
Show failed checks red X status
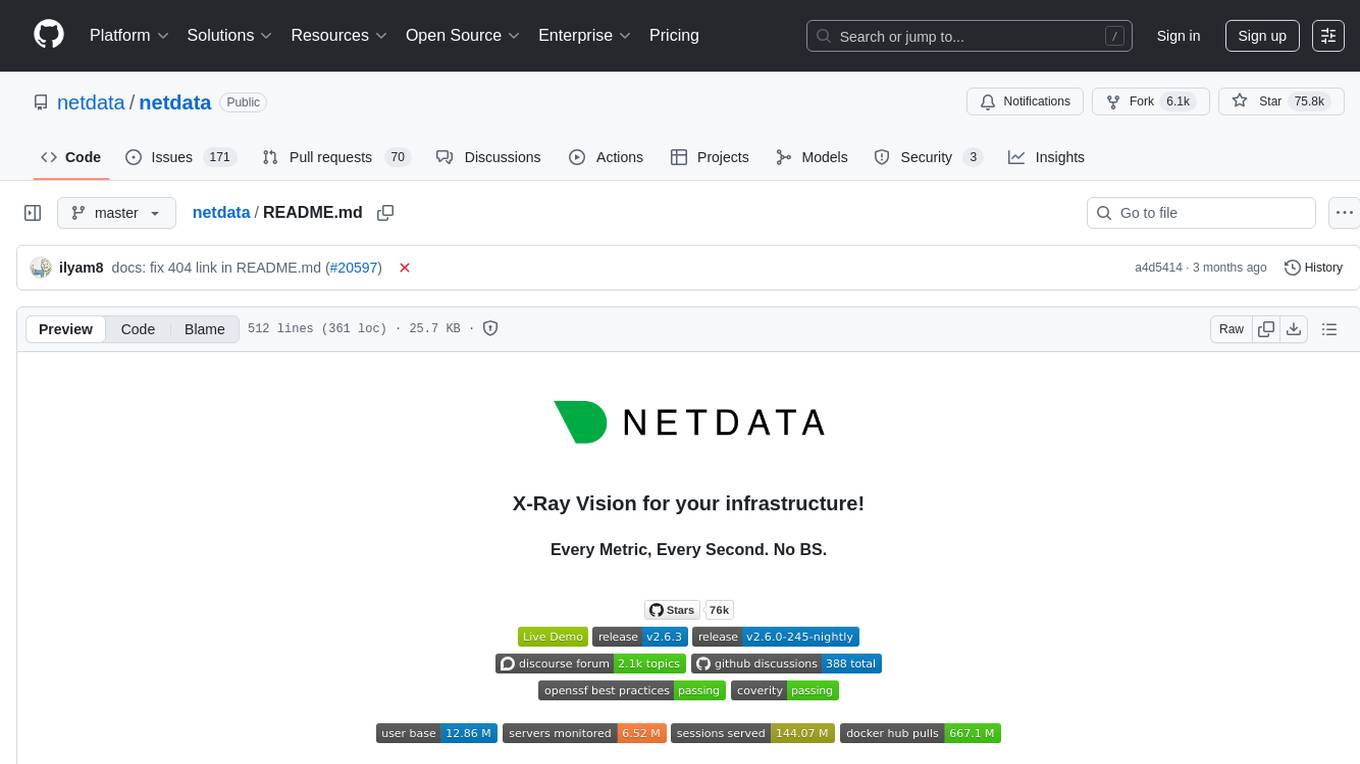point(405,268)
